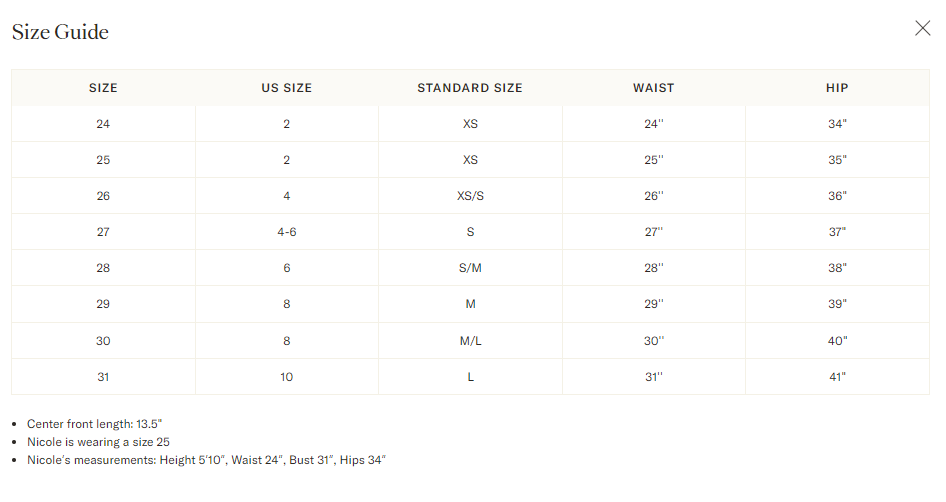Click the WAIST column header

click(654, 88)
